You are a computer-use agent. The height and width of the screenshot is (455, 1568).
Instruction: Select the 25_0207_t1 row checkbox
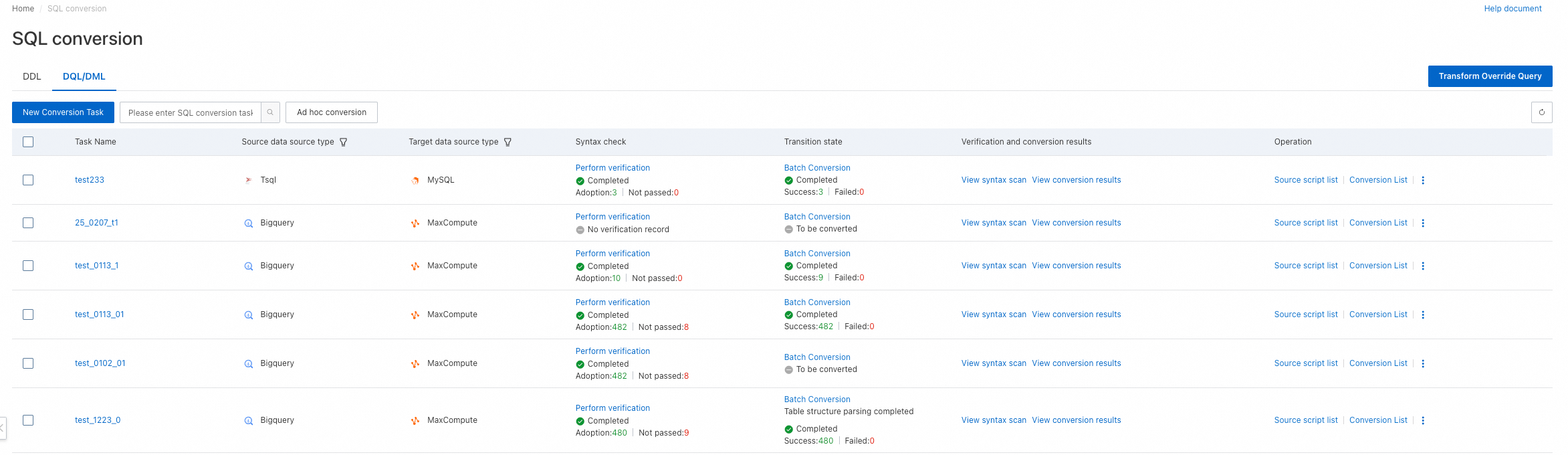click(28, 223)
